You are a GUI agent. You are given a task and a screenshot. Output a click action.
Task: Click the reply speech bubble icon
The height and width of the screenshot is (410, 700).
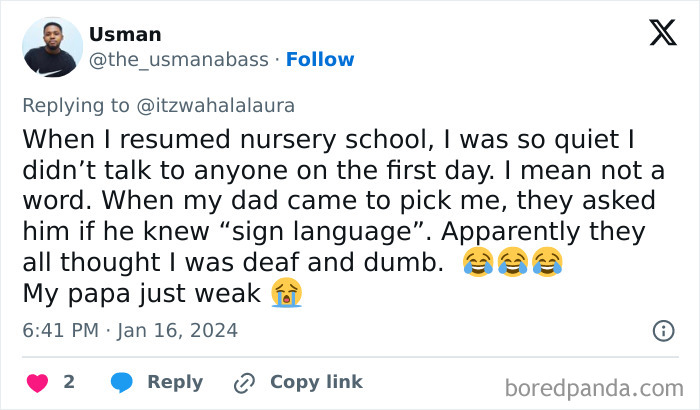[122, 382]
